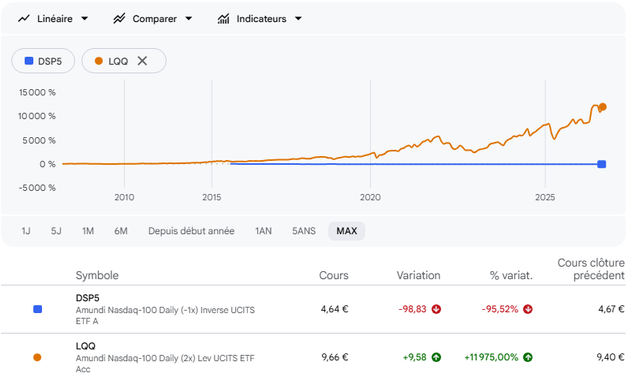
Task: Click the orange LQQ endpoint marker on chart
Action: pyautogui.click(x=602, y=107)
